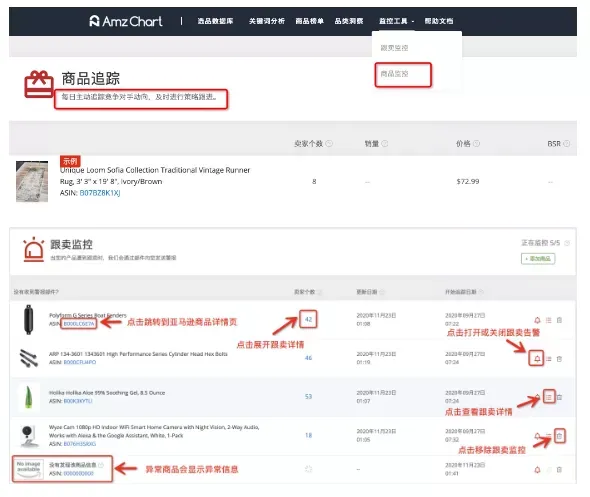
Task: Click the help icon beside 卖家个数 in product tracking header
Action: point(329,143)
